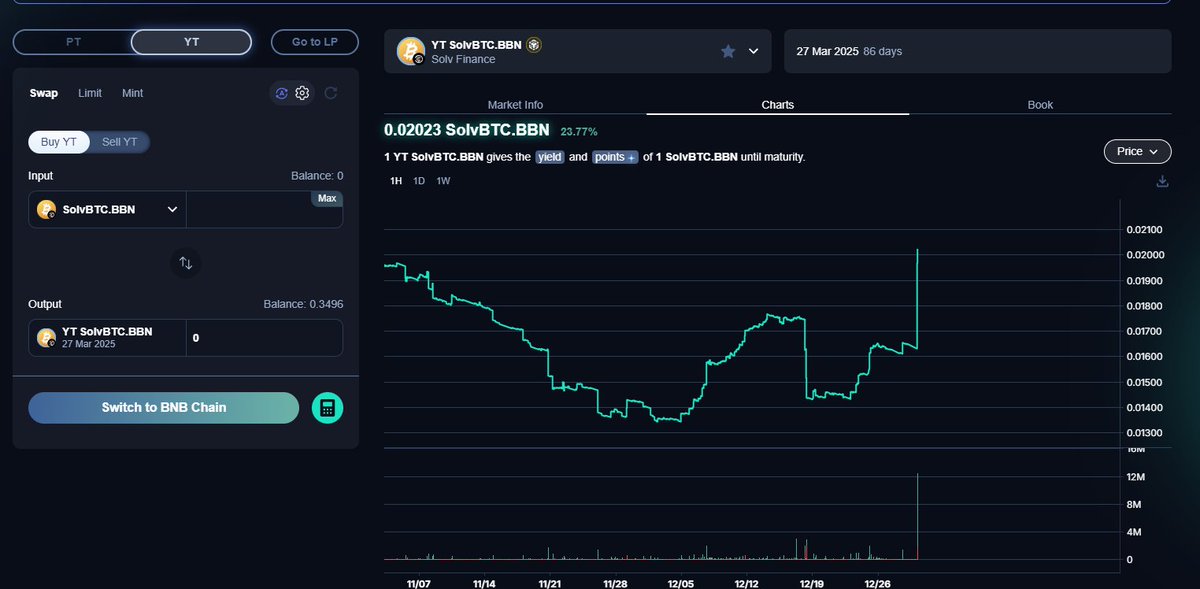Click the Max button

[x=327, y=198]
